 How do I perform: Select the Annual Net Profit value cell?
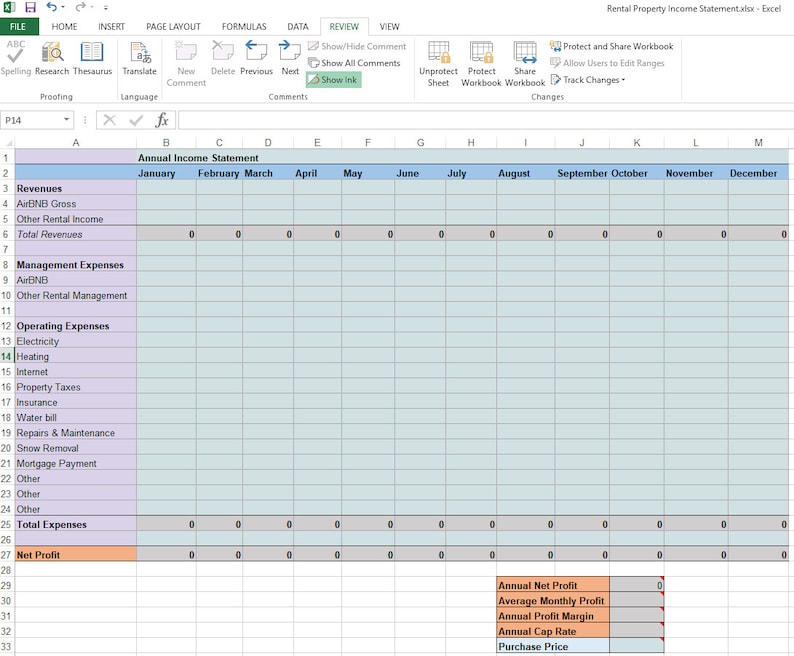click(637, 585)
